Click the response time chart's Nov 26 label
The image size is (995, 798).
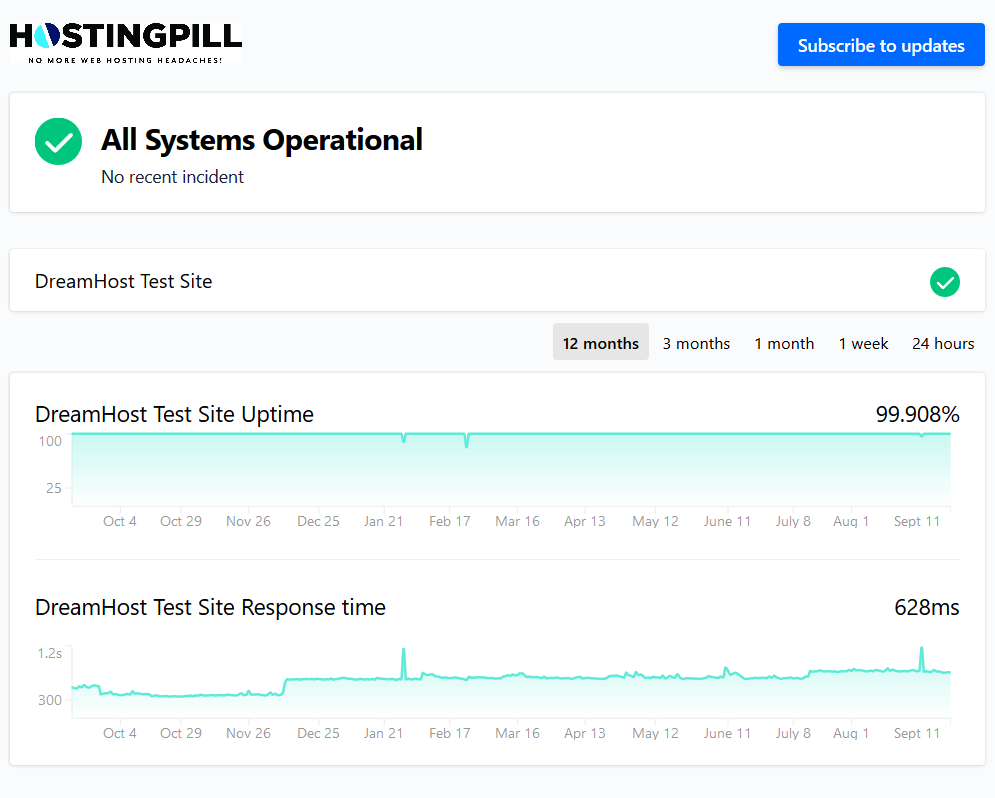coord(248,733)
